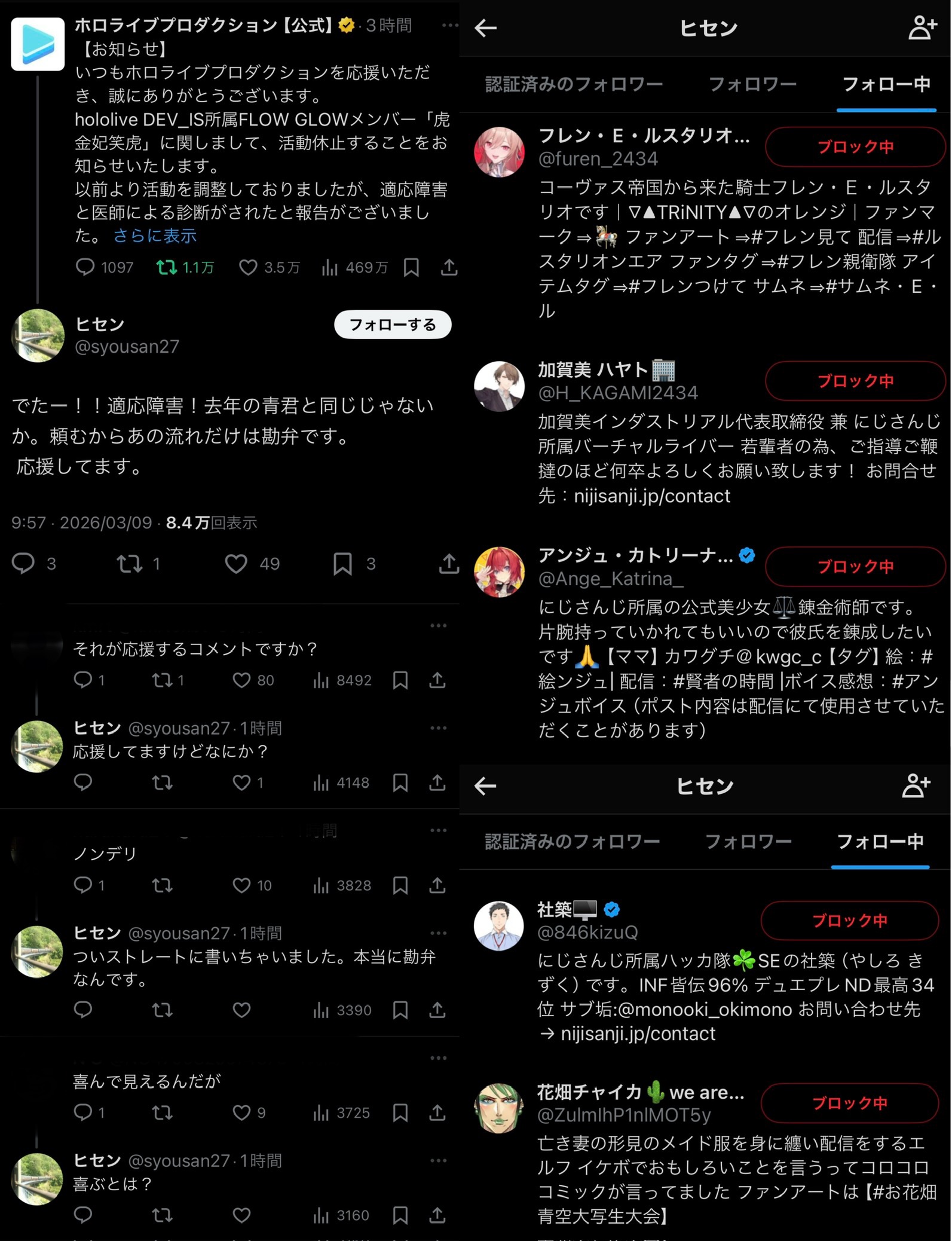The height and width of the screenshot is (1241, 952).
Task: Like ヒセン's main post with 49 likes
Action: tap(236, 564)
